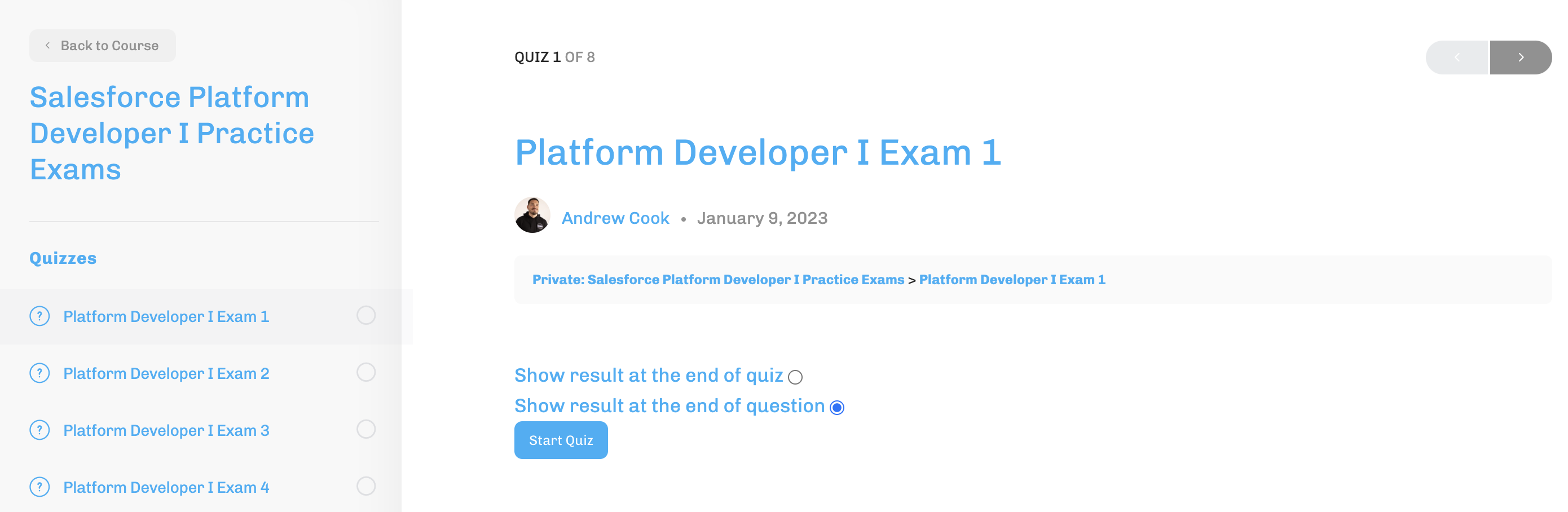Open Andrew Cook author link
The image size is (1568, 512).
coord(615,218)
